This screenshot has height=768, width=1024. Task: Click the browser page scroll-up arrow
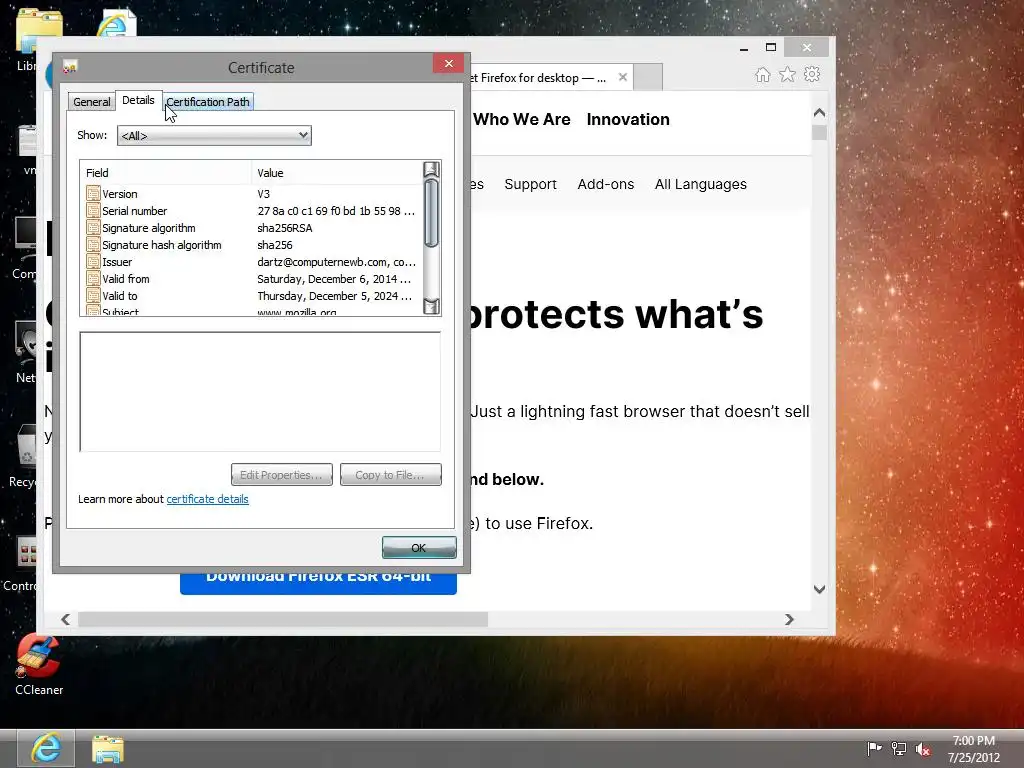[820, 112]
